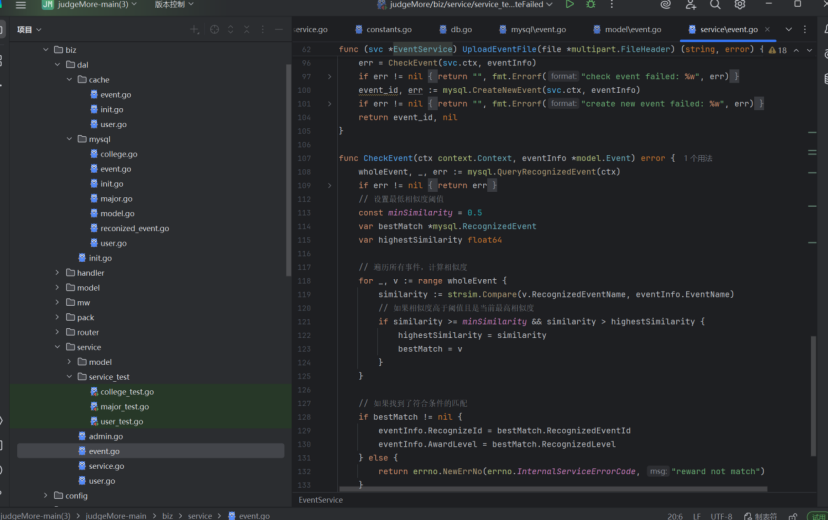Select opened file with target icon
The width and height of the screenshot is (828, 520).
click(x=214, y=30)
